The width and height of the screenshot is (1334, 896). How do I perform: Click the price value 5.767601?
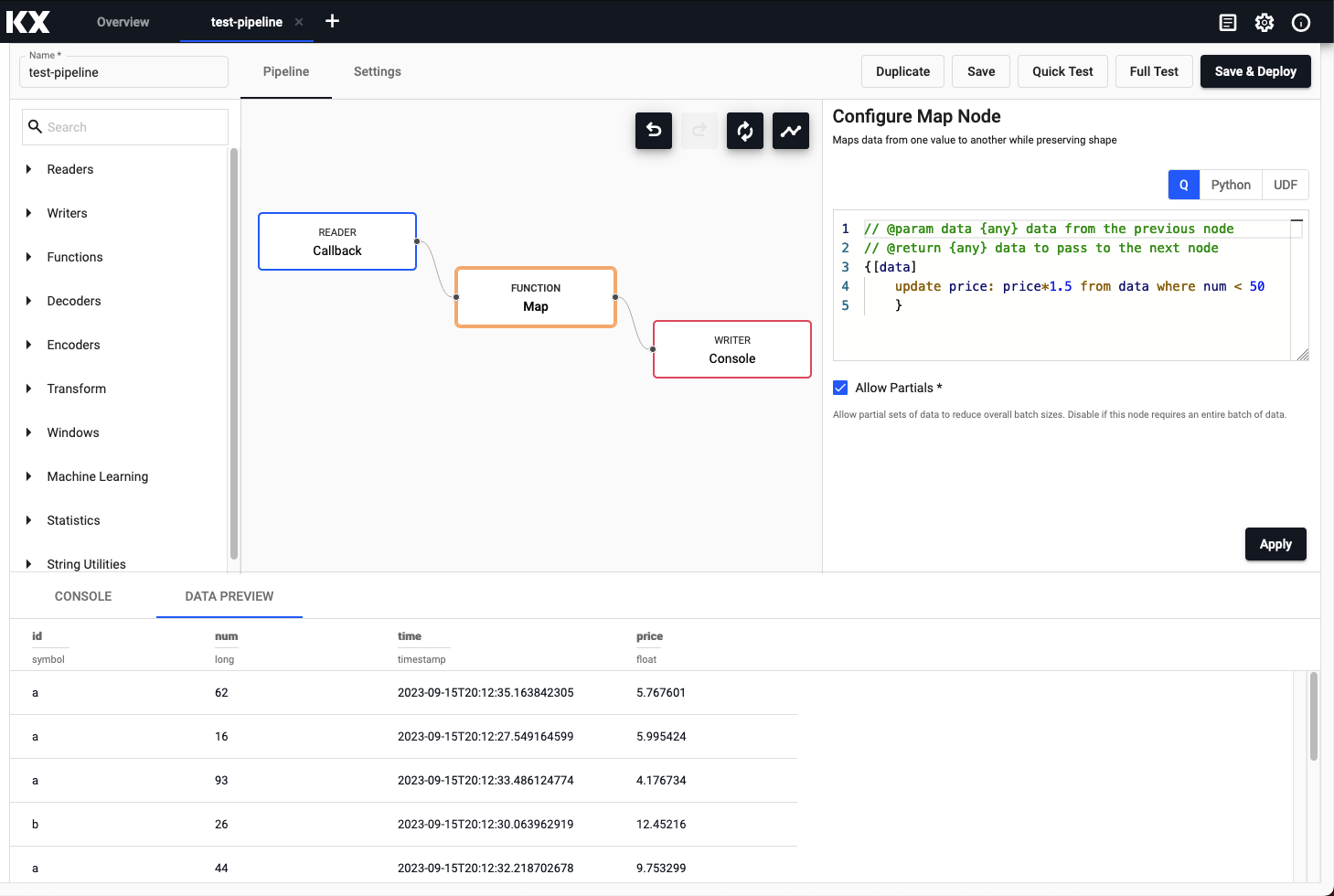click(661, 693)
